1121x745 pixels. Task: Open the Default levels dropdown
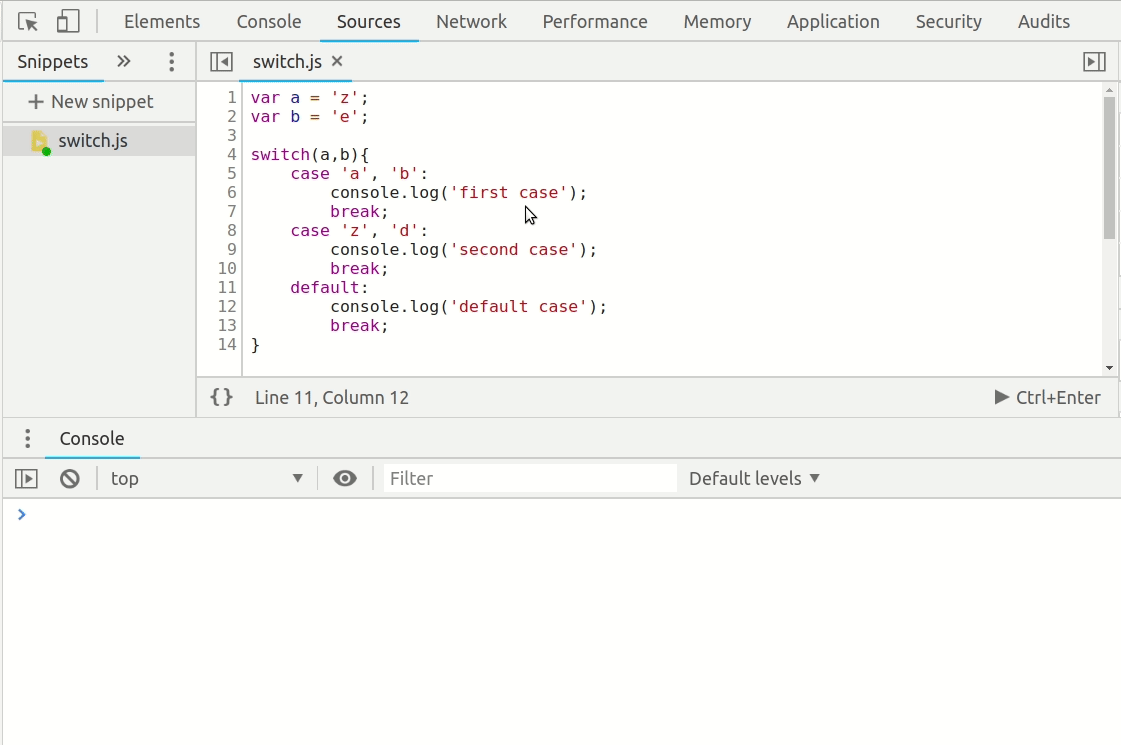pyautogui.click(x=754, y=478)
